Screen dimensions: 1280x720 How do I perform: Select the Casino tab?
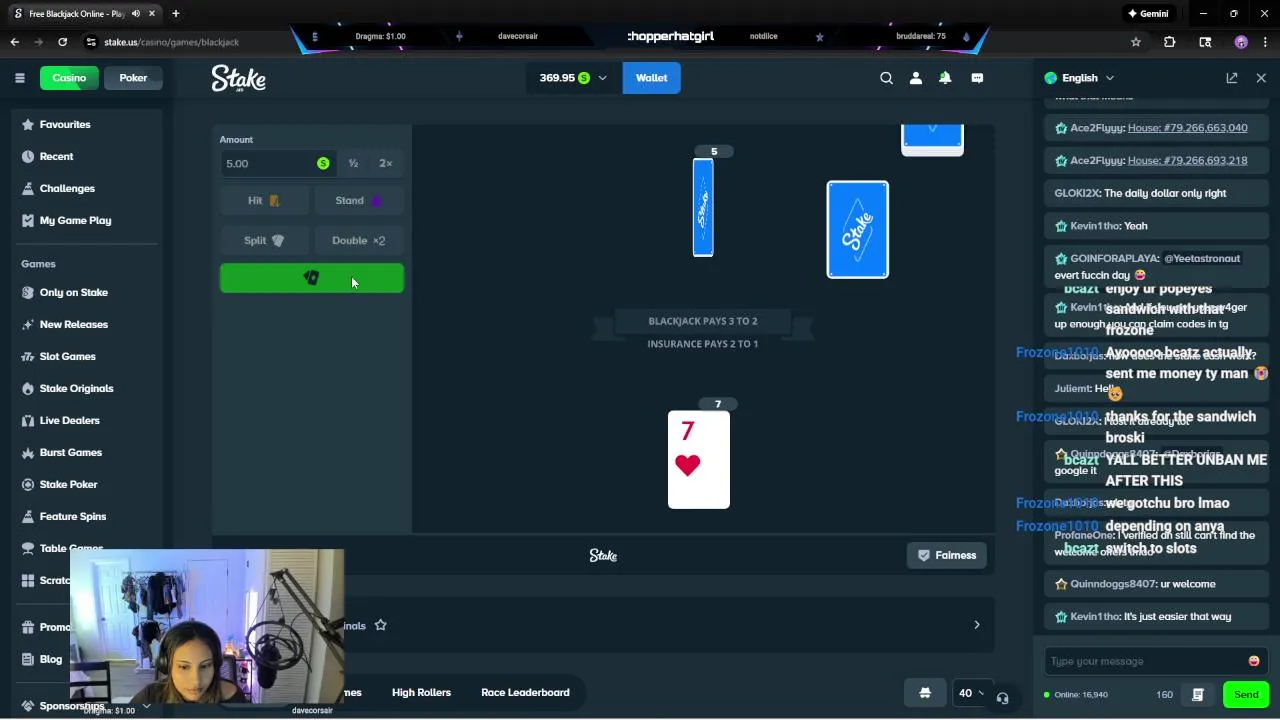69,78
